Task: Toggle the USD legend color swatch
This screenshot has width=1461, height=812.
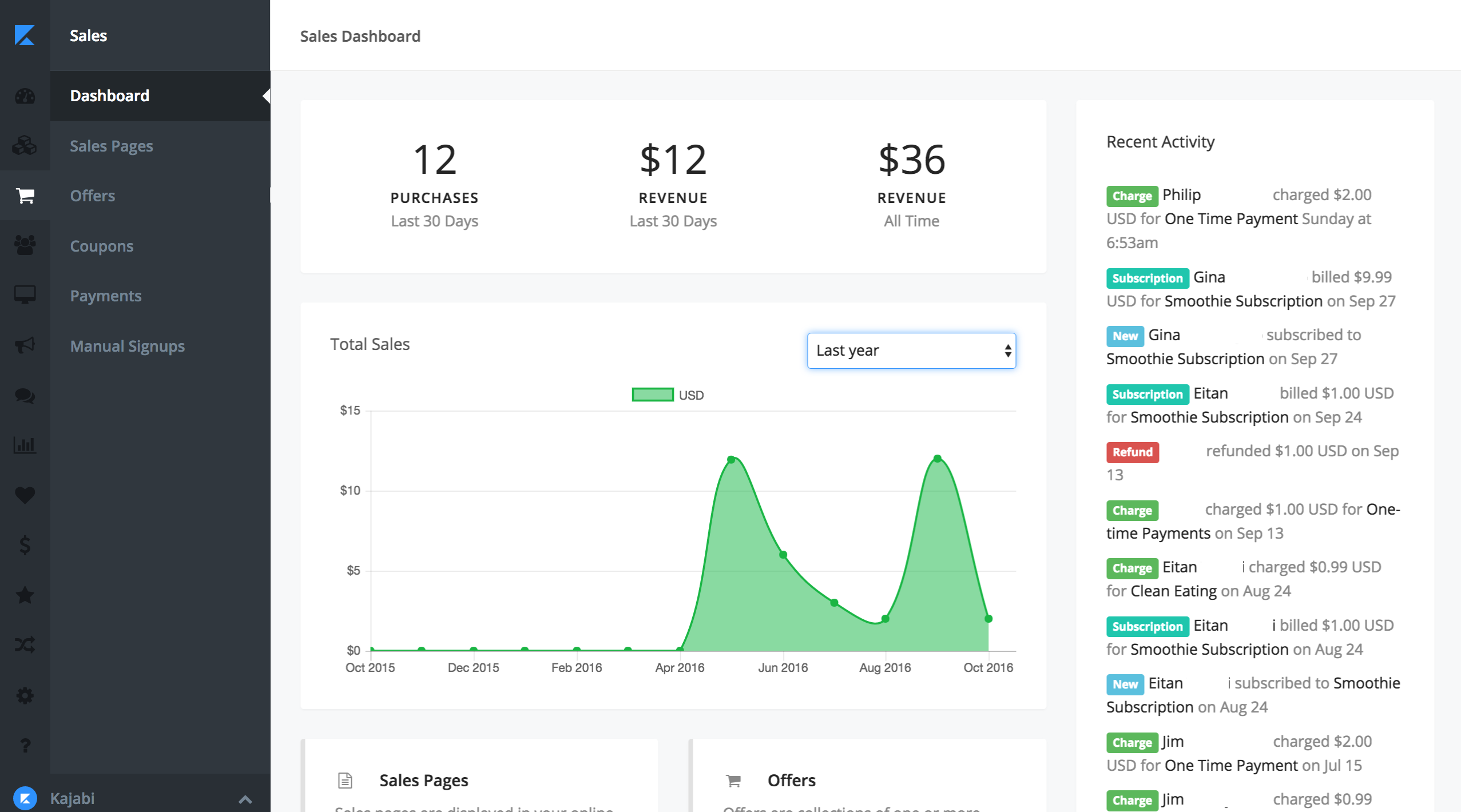Action: [652, 395]
